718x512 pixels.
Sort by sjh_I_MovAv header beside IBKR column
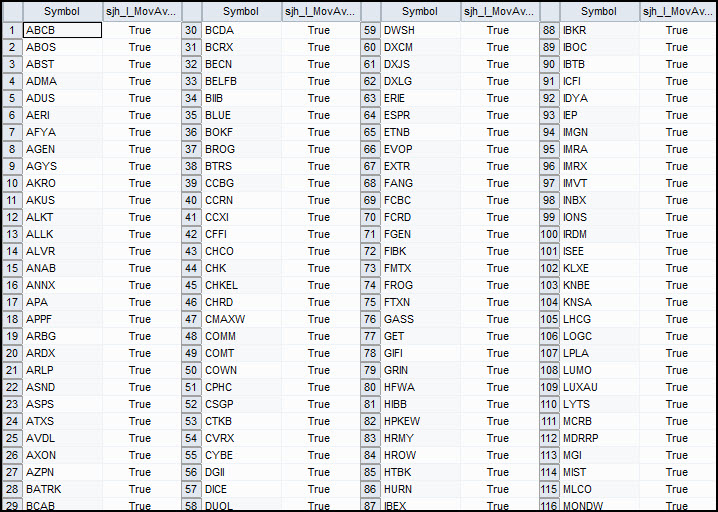pyautogui.click(x=678, y=11)
